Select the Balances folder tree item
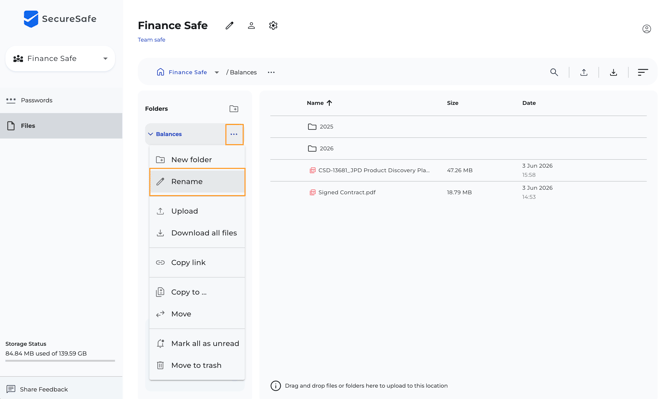 pyautogui.click(x=169, y=134)
